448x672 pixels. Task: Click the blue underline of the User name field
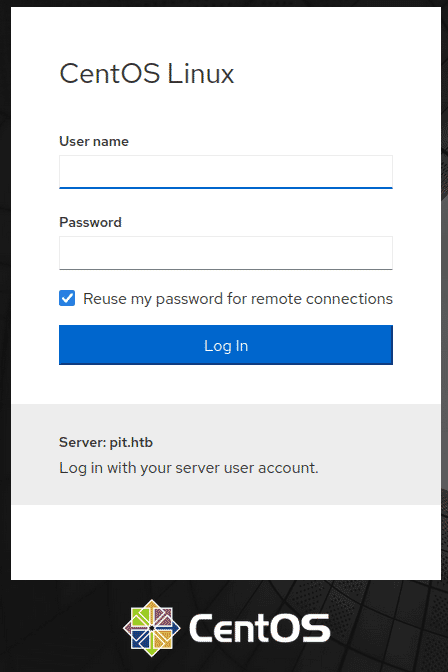226,188
